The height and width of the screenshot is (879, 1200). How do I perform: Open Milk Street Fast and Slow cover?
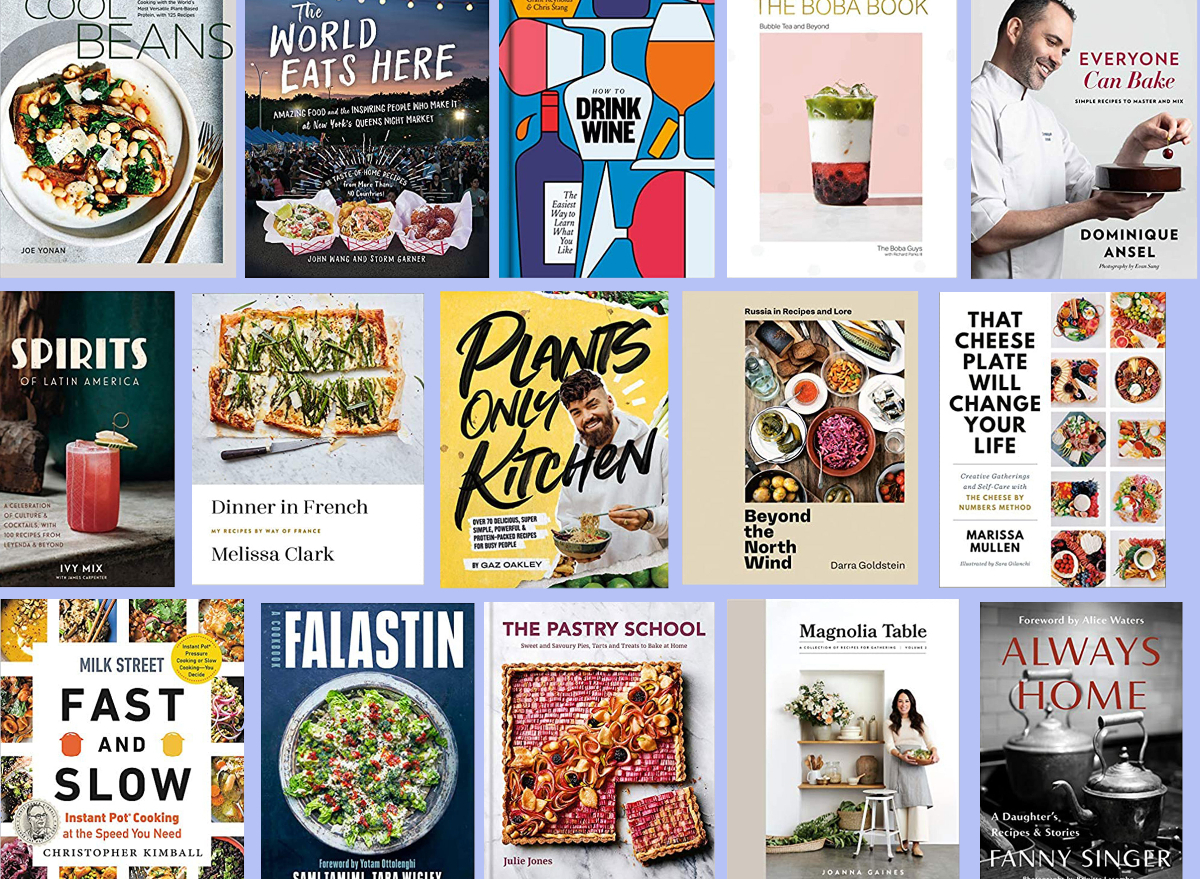coord(122,739)
